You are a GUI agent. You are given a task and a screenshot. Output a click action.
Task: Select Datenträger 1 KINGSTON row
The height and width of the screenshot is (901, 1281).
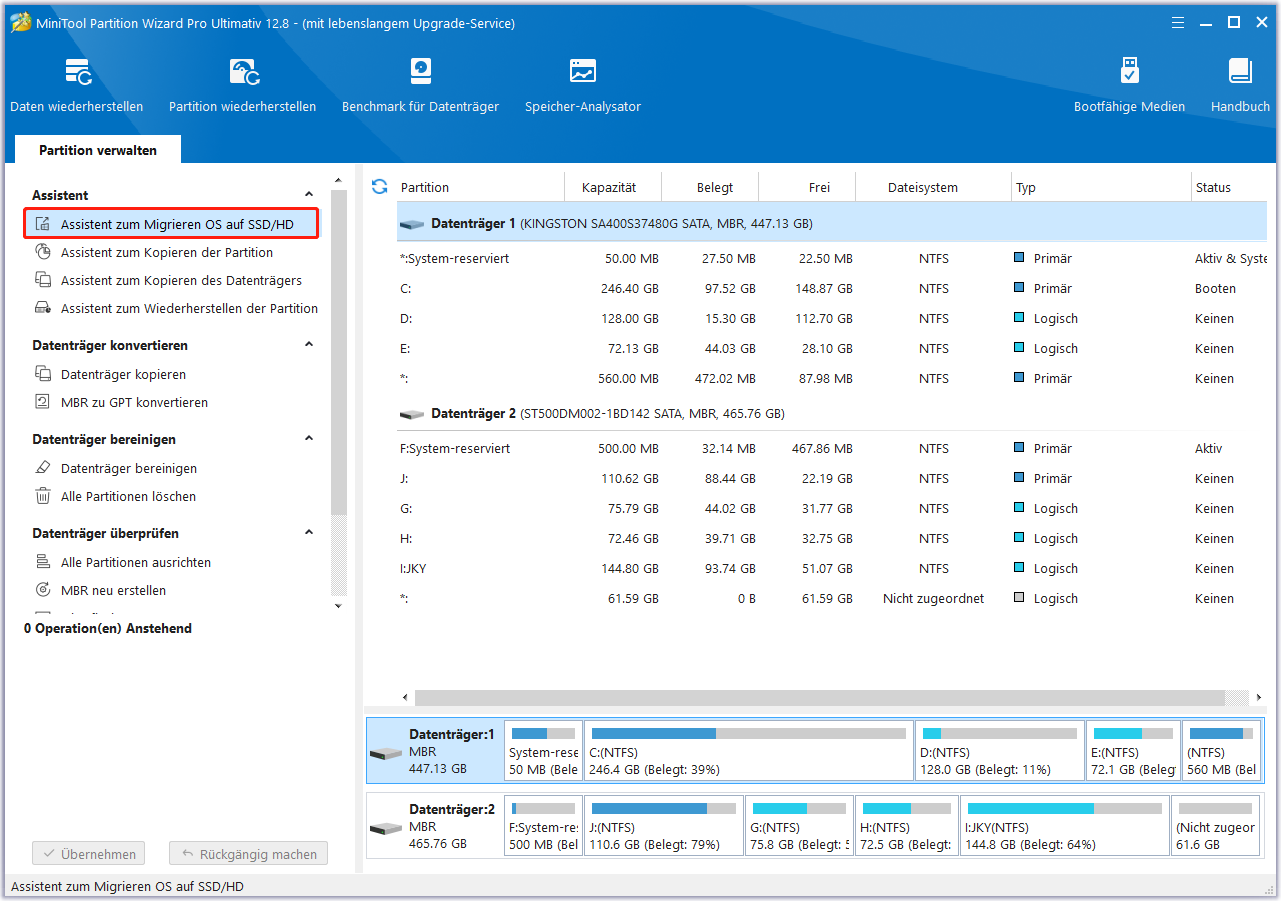[831, 224]
